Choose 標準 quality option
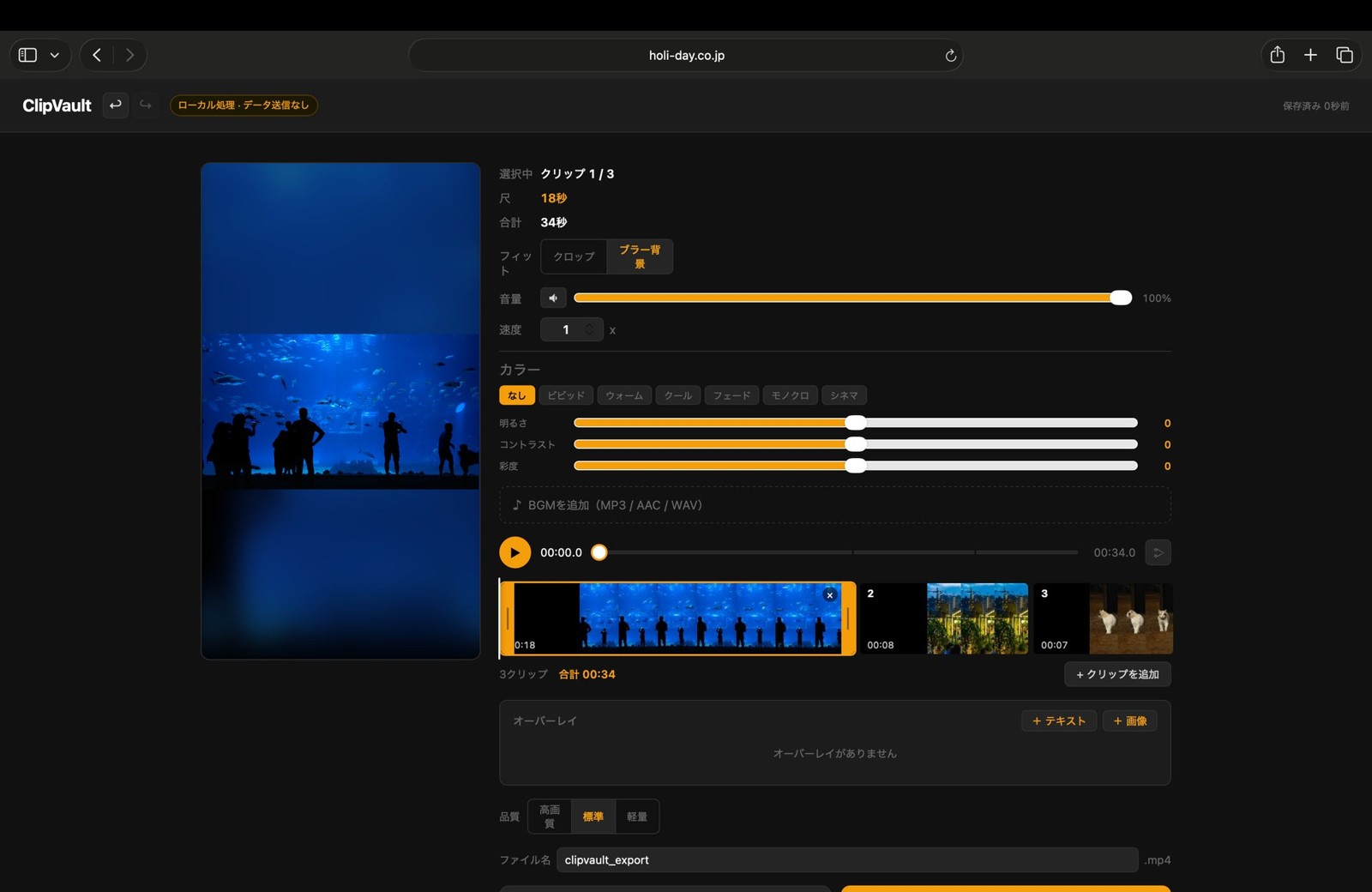The width and height of the screenshot is (1372, 892). (x=593, y=817)
